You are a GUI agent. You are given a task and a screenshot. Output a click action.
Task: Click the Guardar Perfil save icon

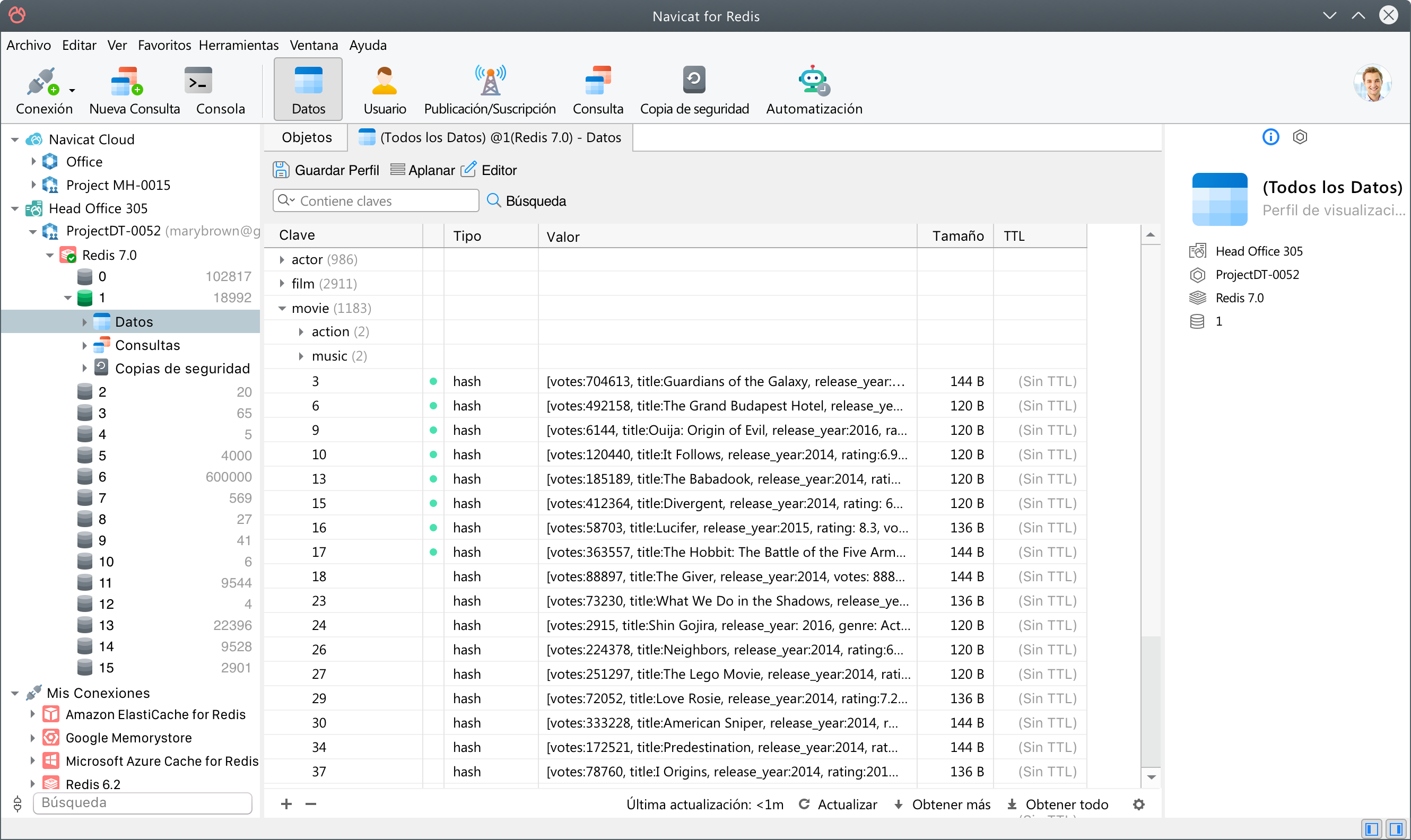(281, 170)
